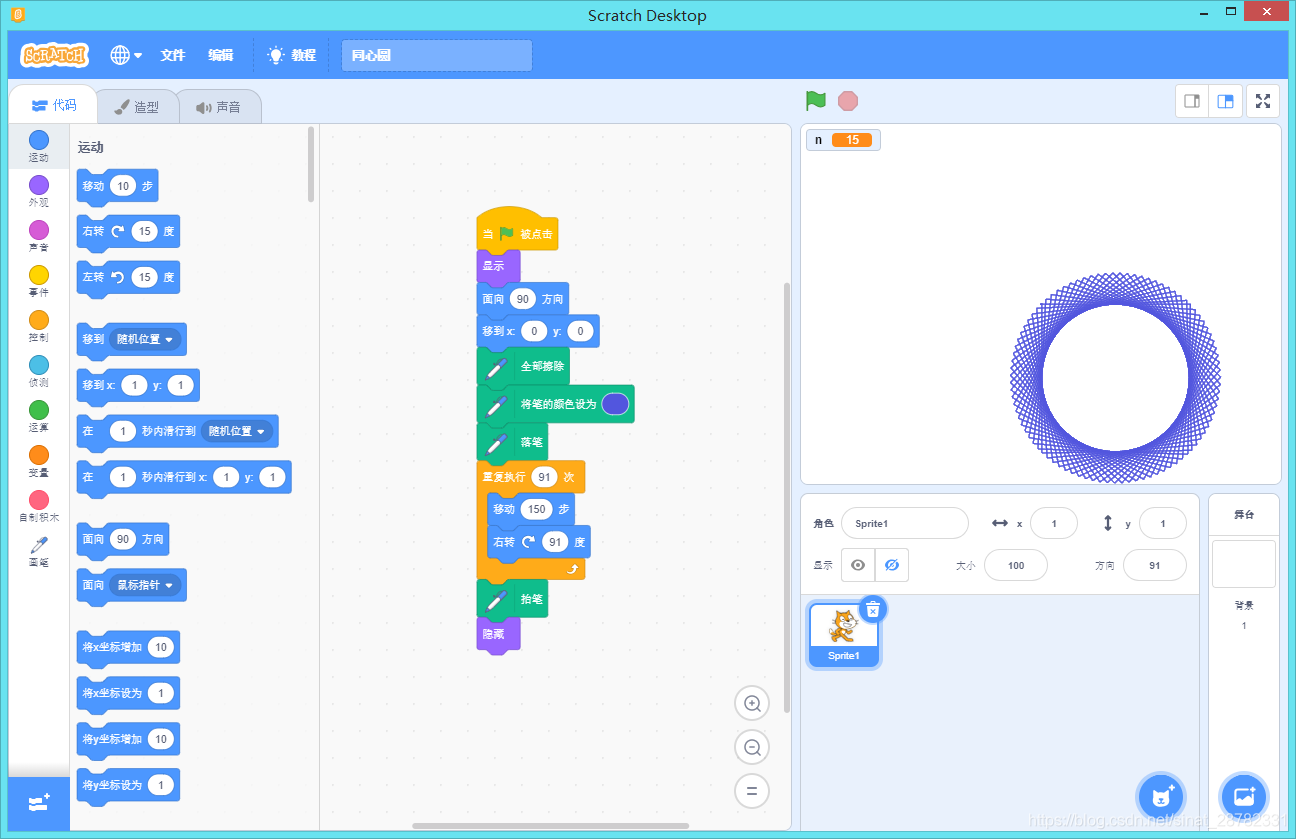Add a new sprite with the cat icon

tap(1160, 797)
